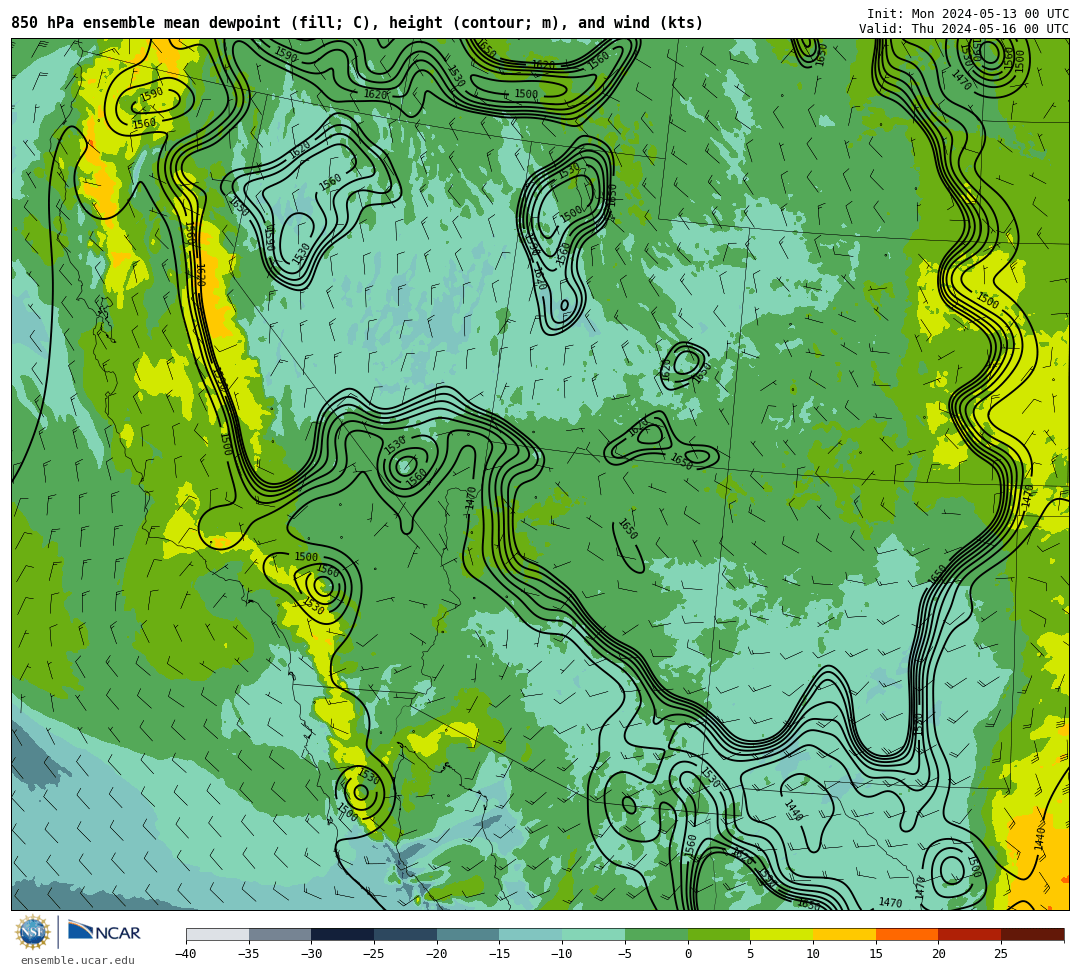The width and height of the screenshot is (1080, 973).
Task: Click the 25 colorbar tick label
Action: click(x=1001, y=954)
